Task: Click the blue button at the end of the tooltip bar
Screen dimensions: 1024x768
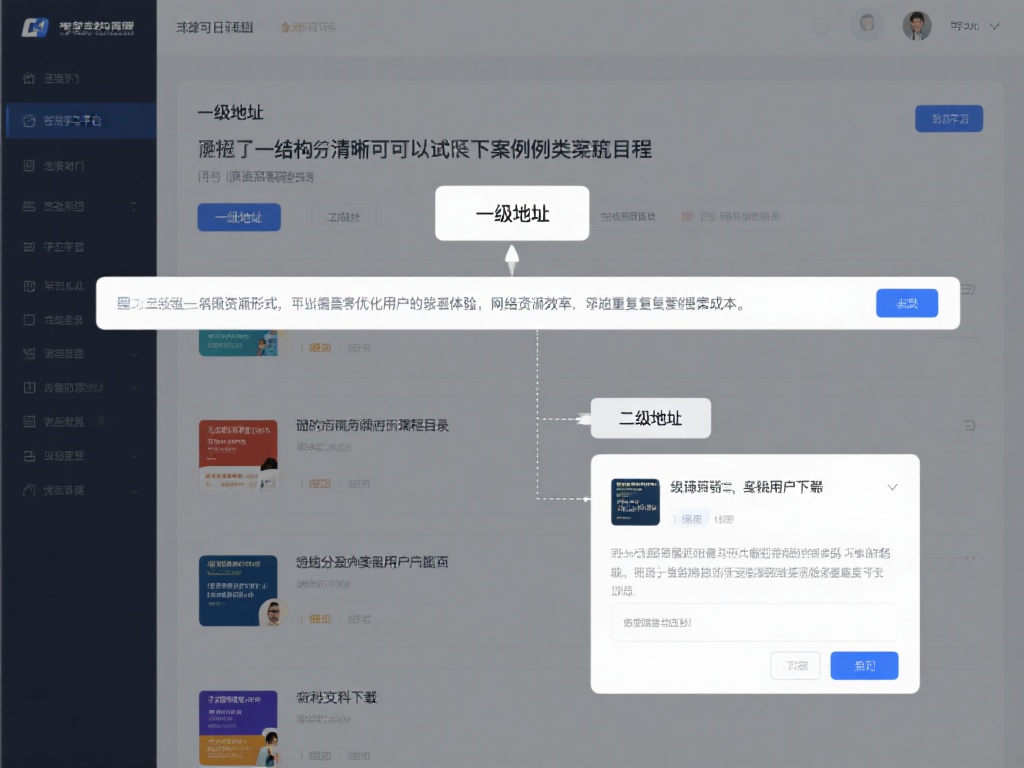Action: click(x=907, y=302)
